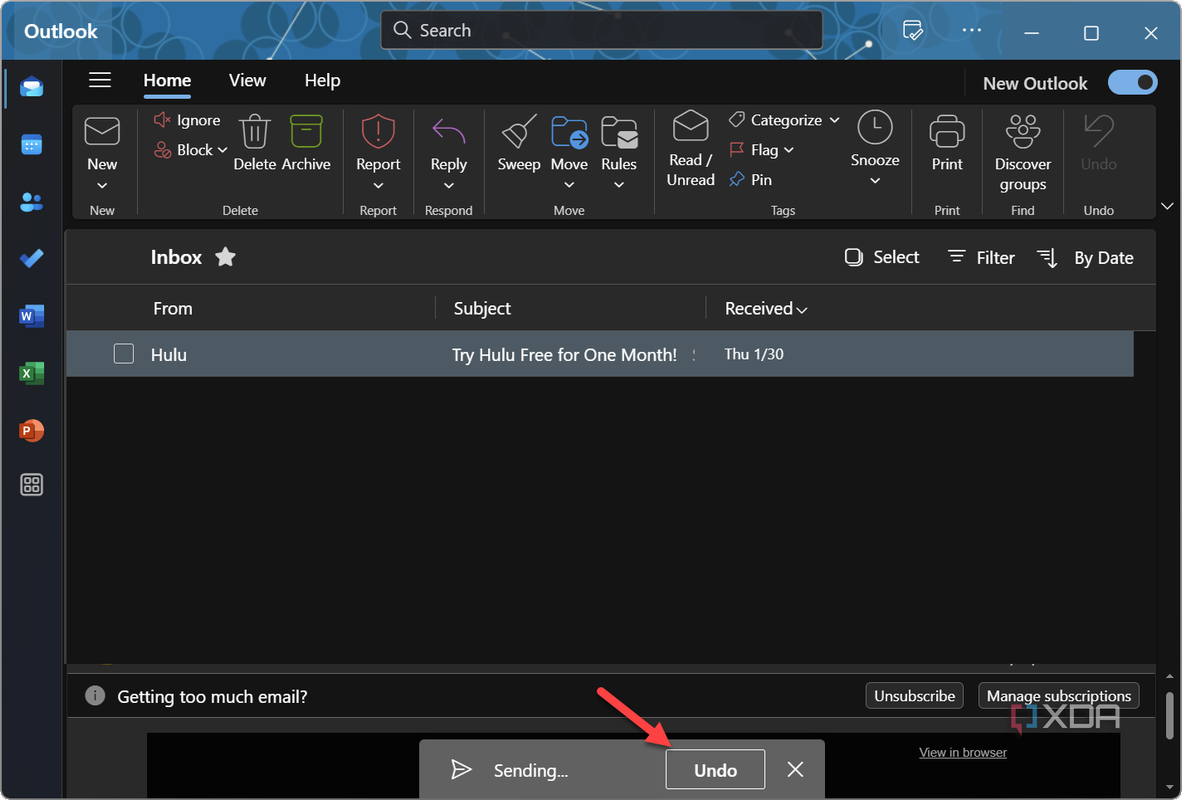Click the Search input field
The image size is (1182, 800).
pyautogui.click(x=602, y=30)
